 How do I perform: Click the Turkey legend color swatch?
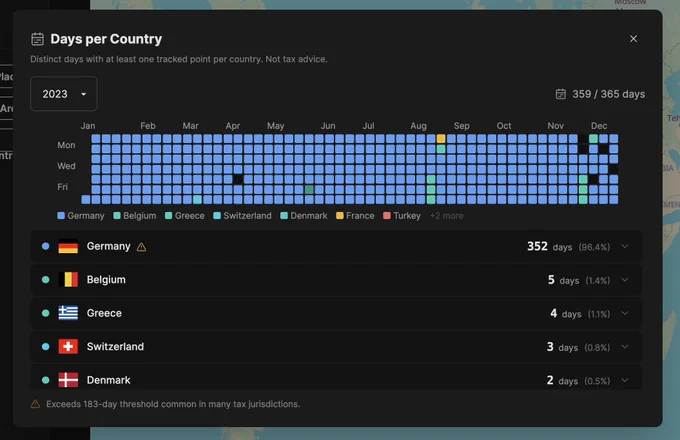pyautogui.click(x=387, y=215)
